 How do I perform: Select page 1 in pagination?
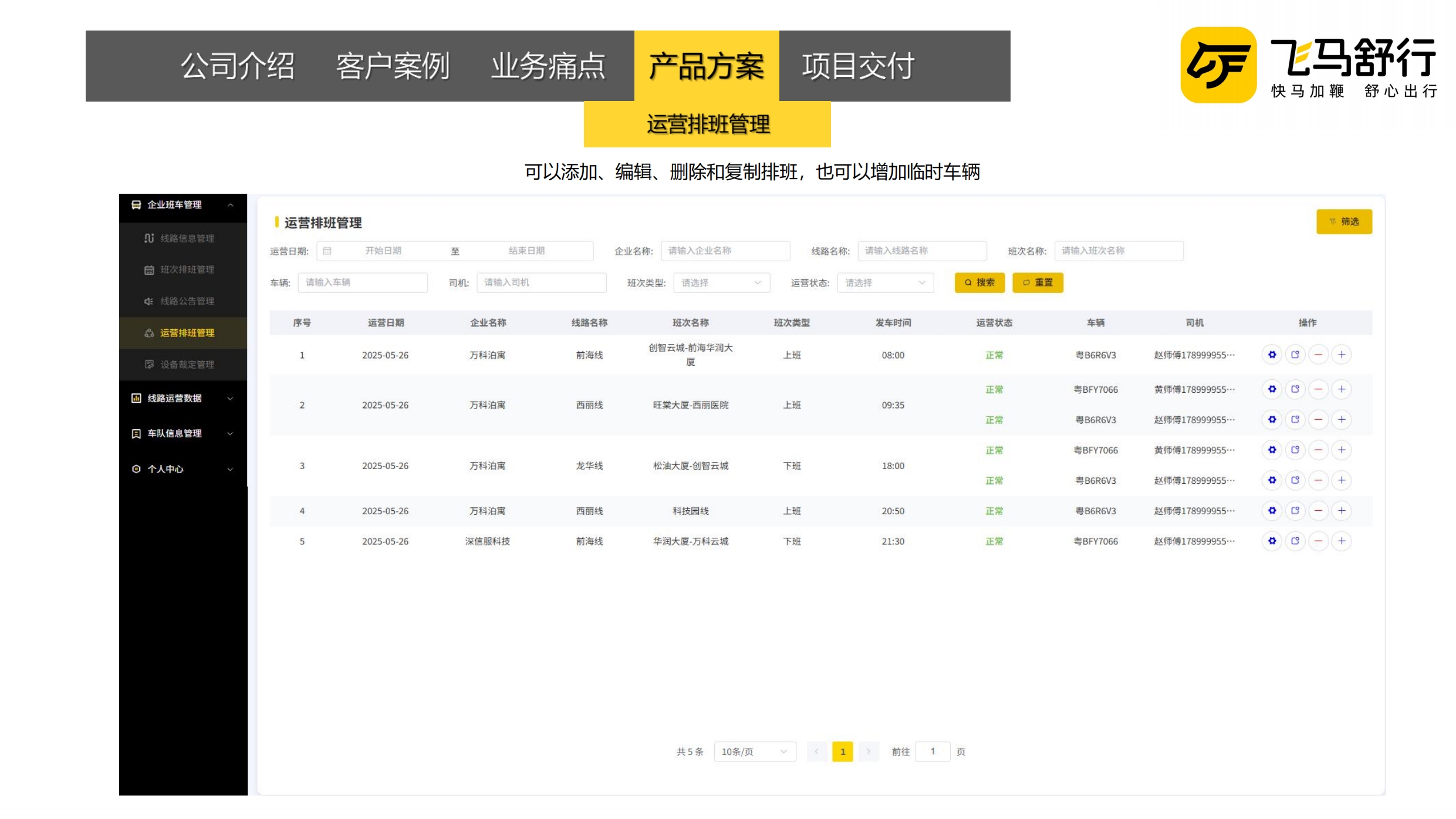coord(843,752)
